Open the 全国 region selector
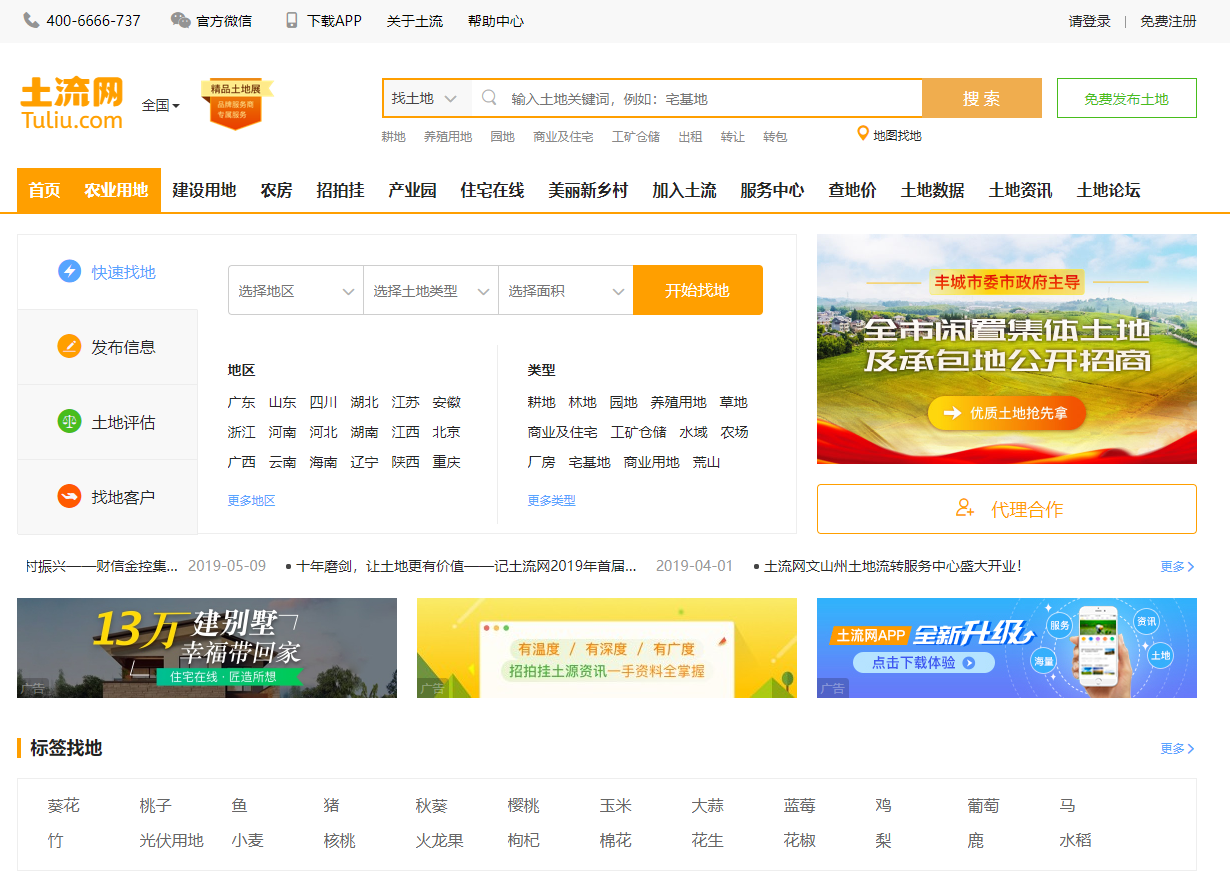The height and width of the screenshot is (879, 1230). (x=160, y=105)
